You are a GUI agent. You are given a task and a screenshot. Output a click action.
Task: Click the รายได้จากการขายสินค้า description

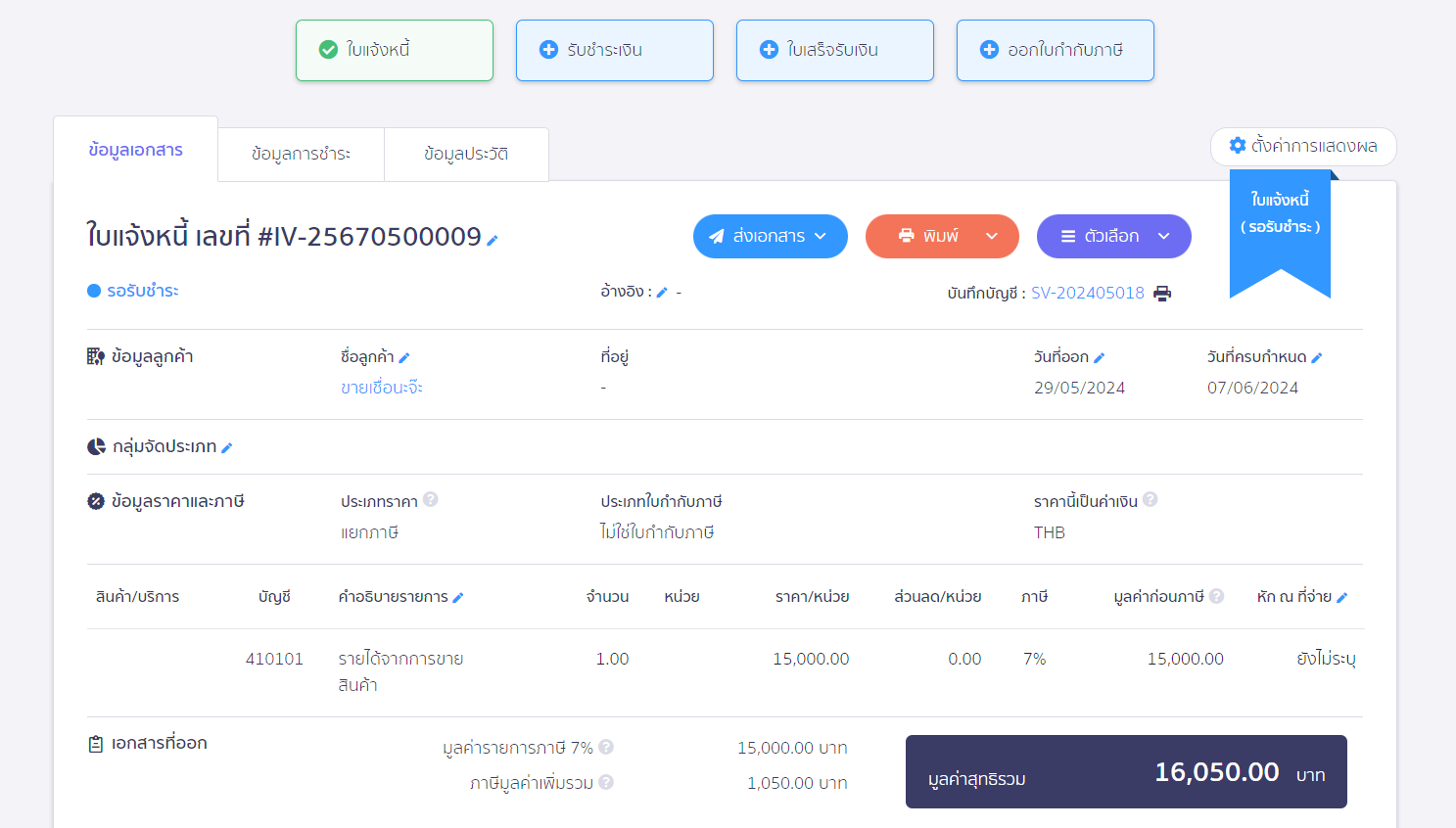tap(400, 671)
